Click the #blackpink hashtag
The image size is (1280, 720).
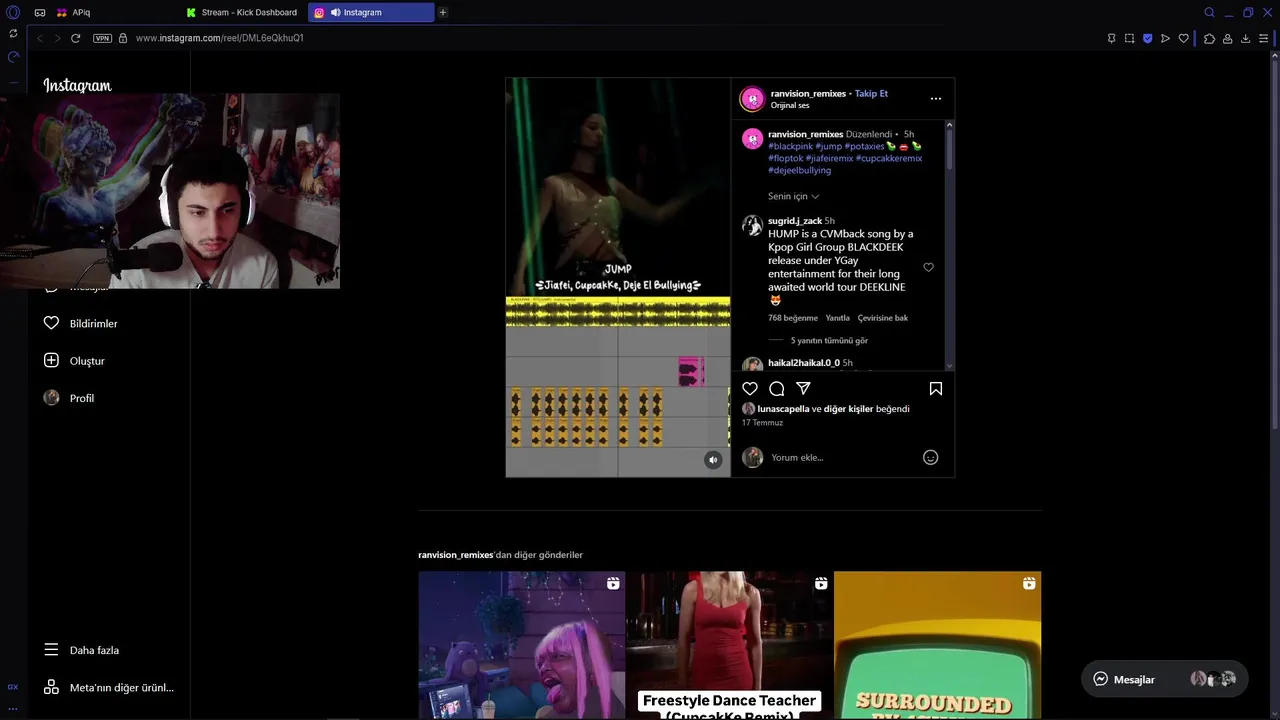[790, 146]
